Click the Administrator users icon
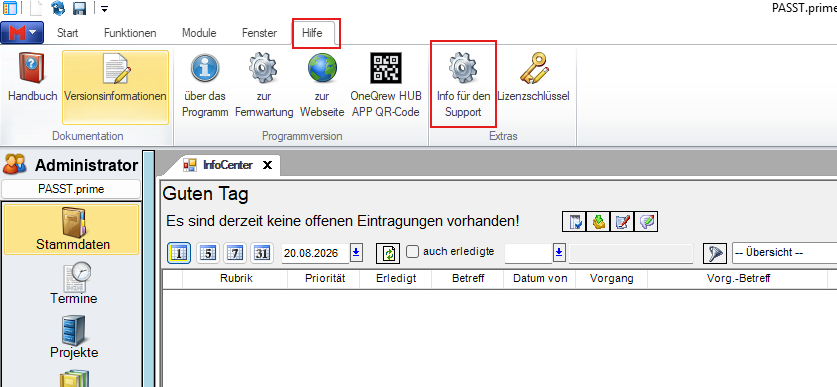This screenshot has width=837, height=387. (14, 164)
